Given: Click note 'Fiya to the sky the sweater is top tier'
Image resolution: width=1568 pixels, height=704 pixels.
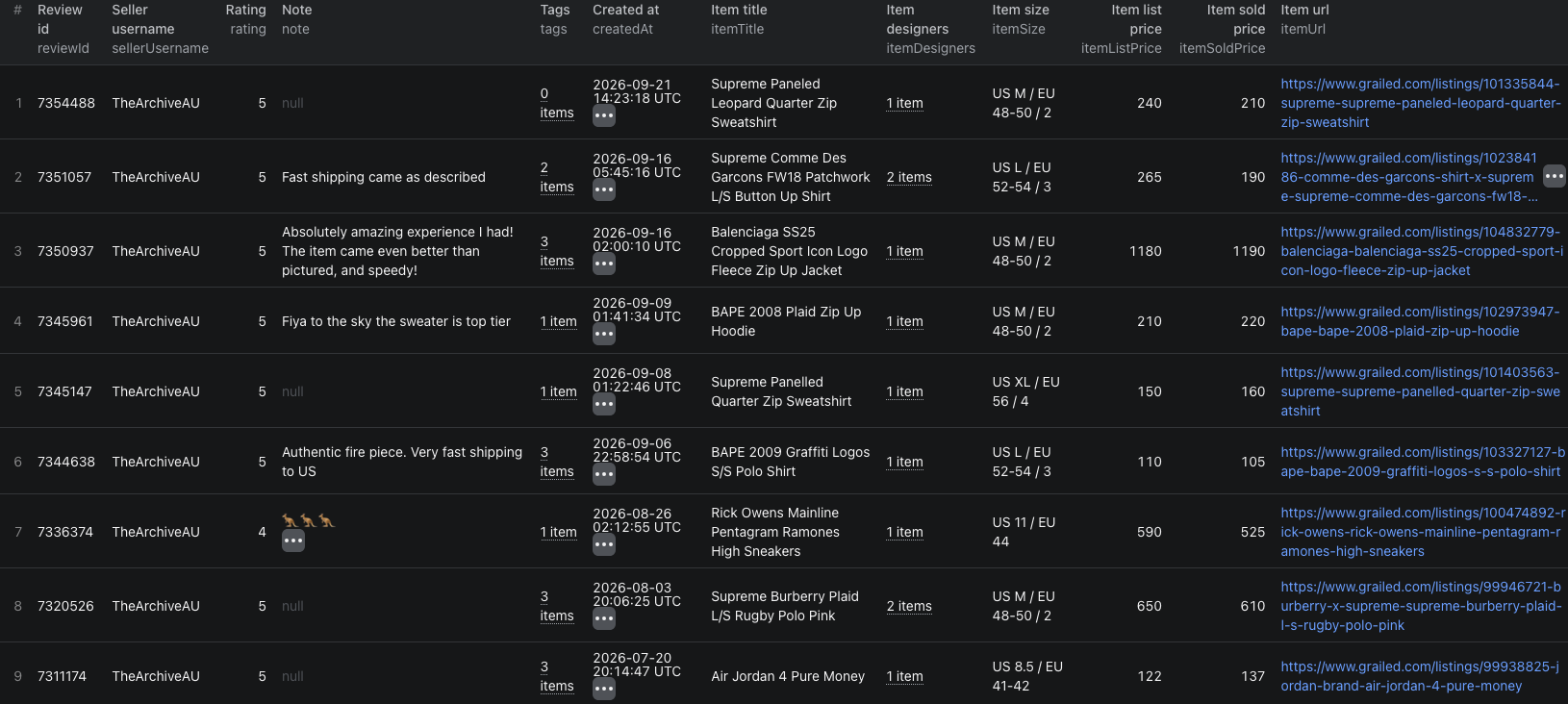Looking at the screenshot, I should (x=396, y=321).
